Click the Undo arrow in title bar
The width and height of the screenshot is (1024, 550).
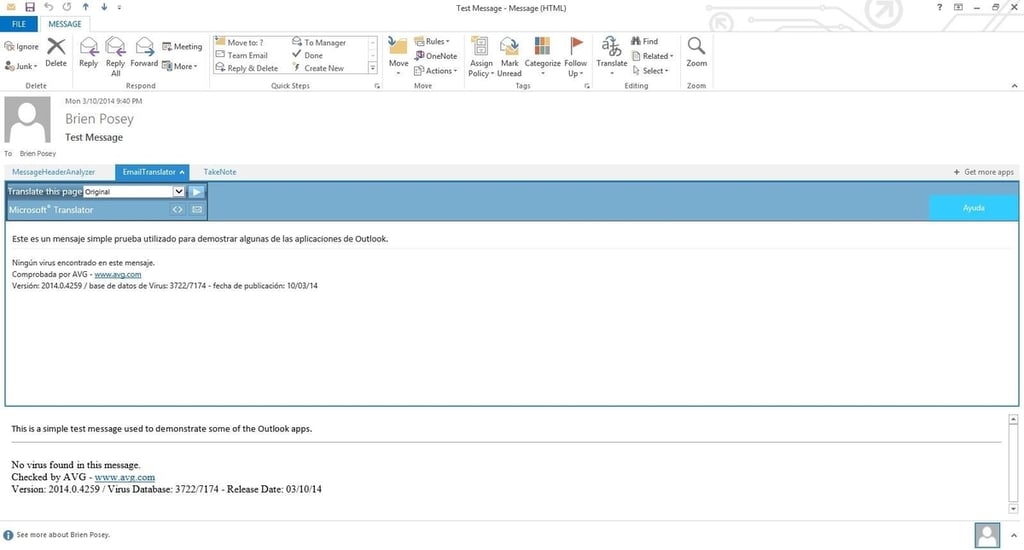click(48, 7)
